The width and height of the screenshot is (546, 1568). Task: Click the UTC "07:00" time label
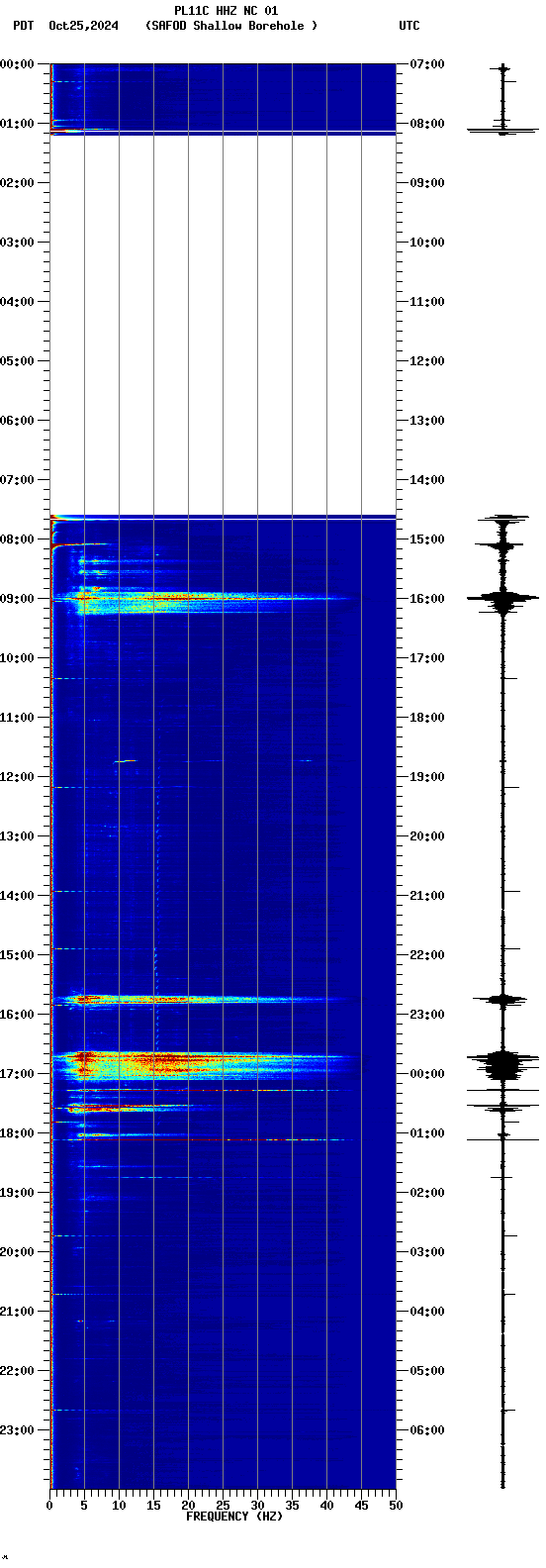427,64
